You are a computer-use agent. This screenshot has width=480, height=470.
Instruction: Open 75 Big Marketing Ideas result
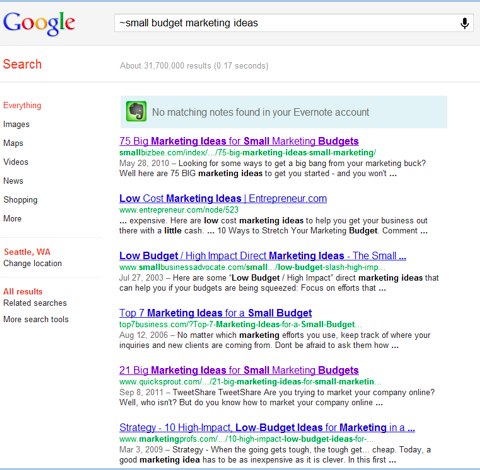click(x=239, y=141)
